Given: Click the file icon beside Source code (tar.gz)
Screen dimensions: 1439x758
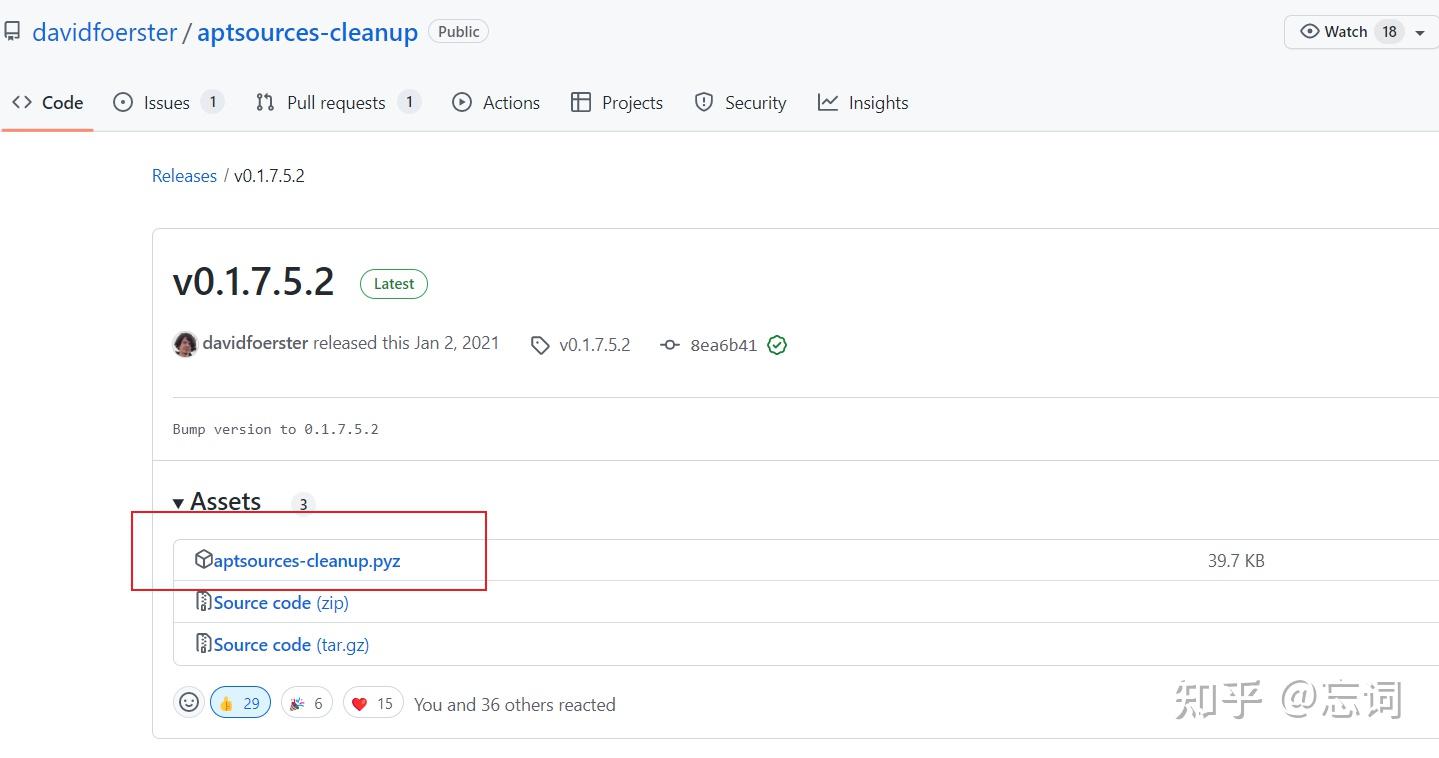Looking at the screenshot, I should [203, 644].
